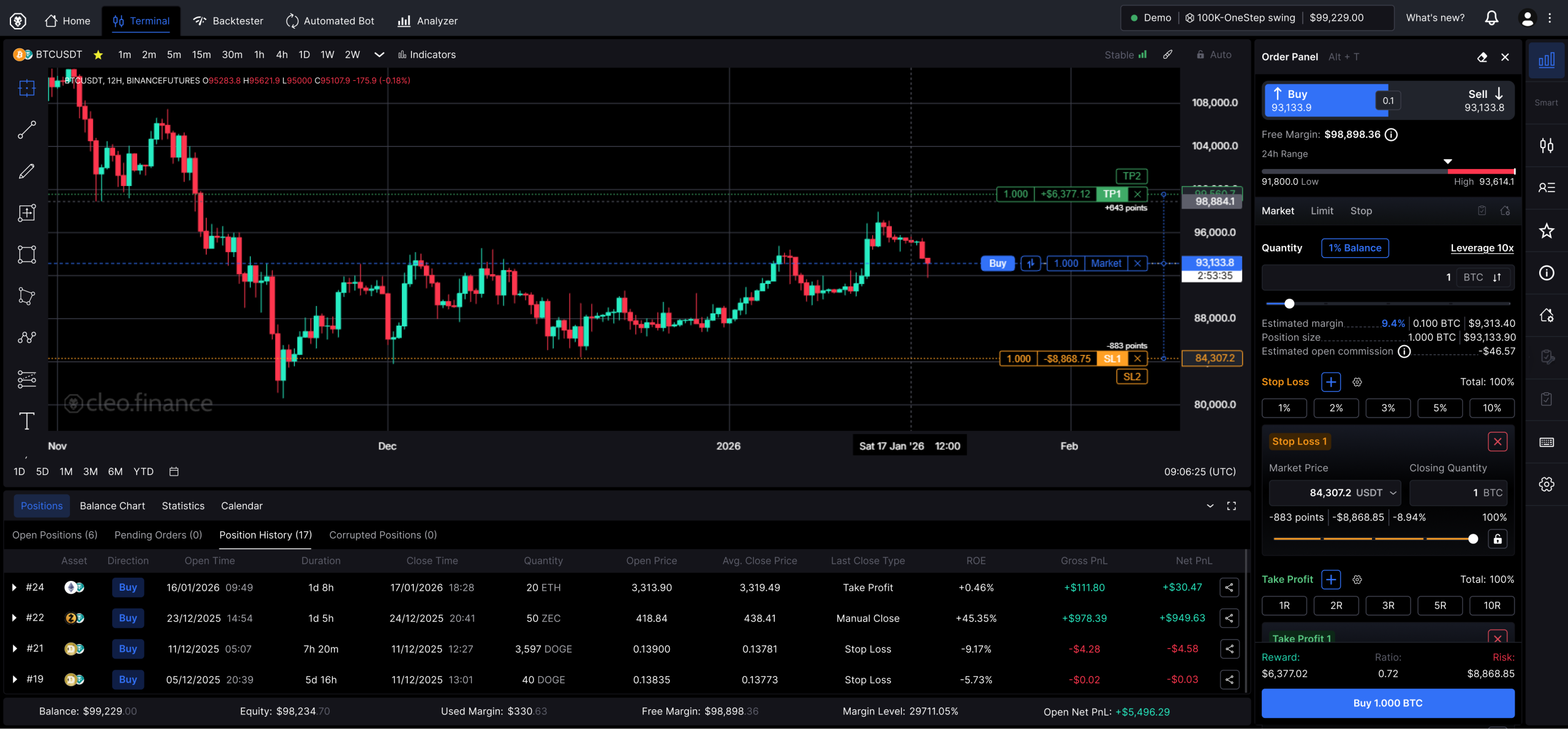Share position #24 via share icon
The height and width of the screenshot is (729, 1568).
(x=1229, y=588)
